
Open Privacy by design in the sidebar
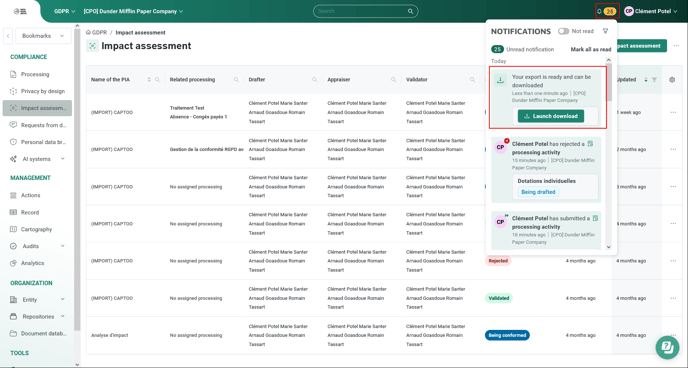(x=37, y=91)
